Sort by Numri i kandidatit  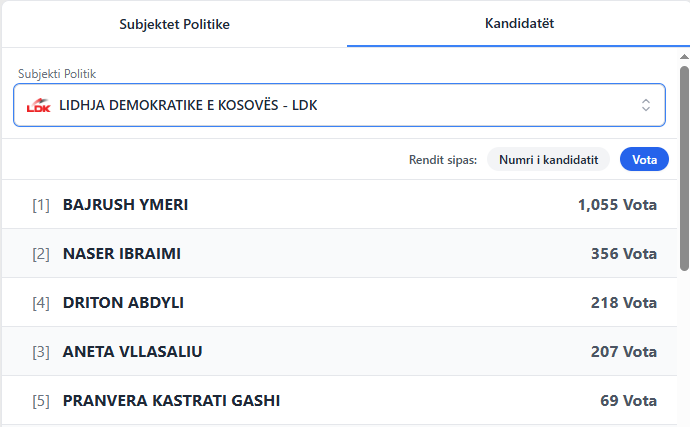point(548,159)
